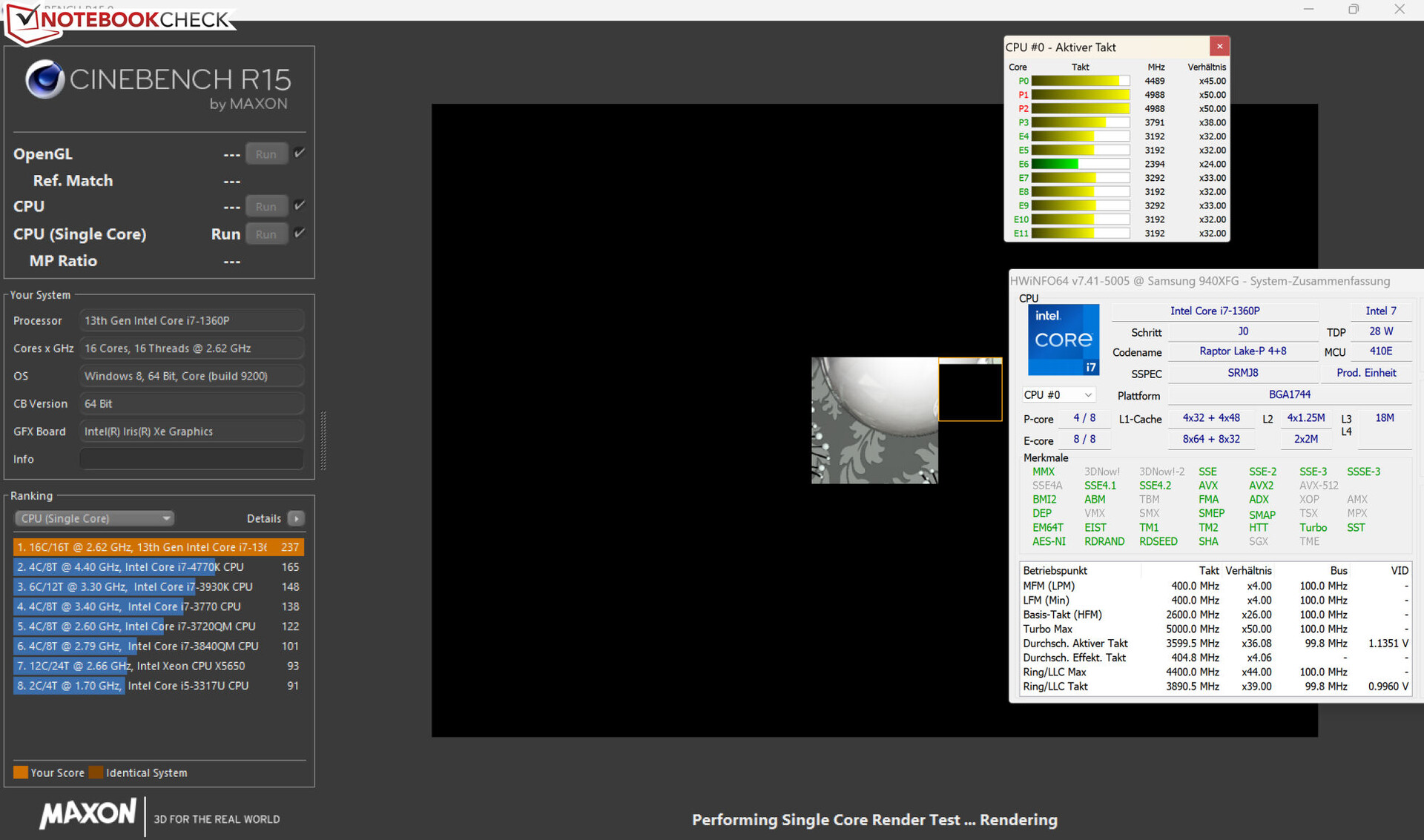Click the Raptor Lake-P 4+8 codename value

(x=1243, y=351)
